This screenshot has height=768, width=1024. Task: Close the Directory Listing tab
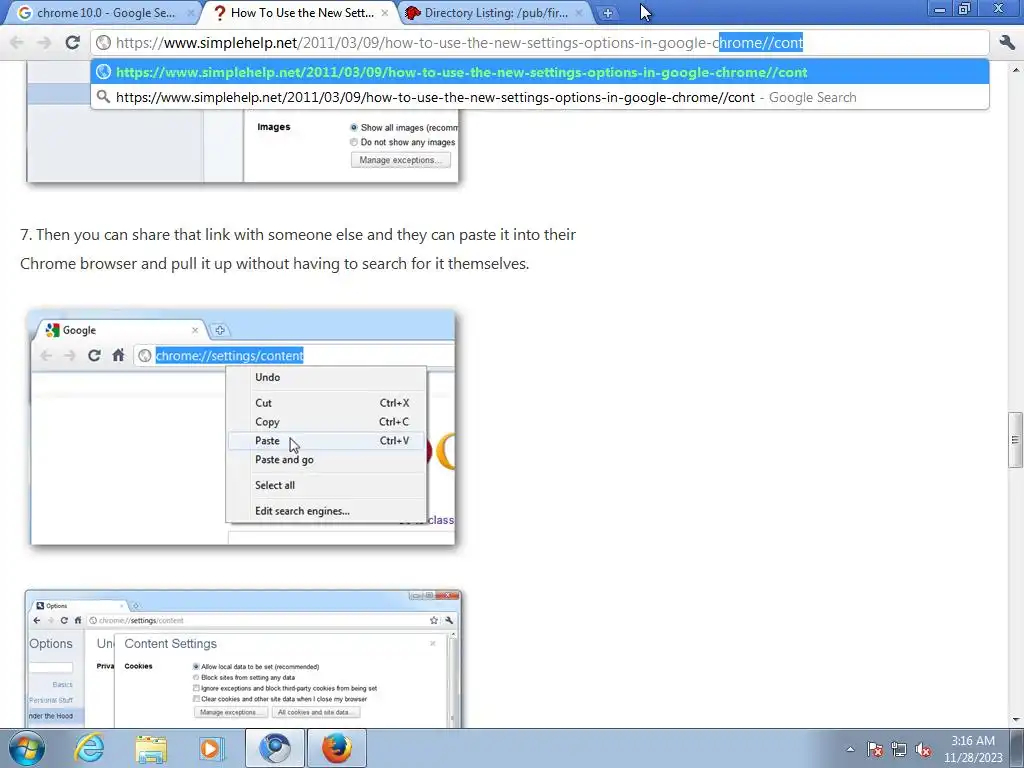pyautogui.click(x=579, y=13)
